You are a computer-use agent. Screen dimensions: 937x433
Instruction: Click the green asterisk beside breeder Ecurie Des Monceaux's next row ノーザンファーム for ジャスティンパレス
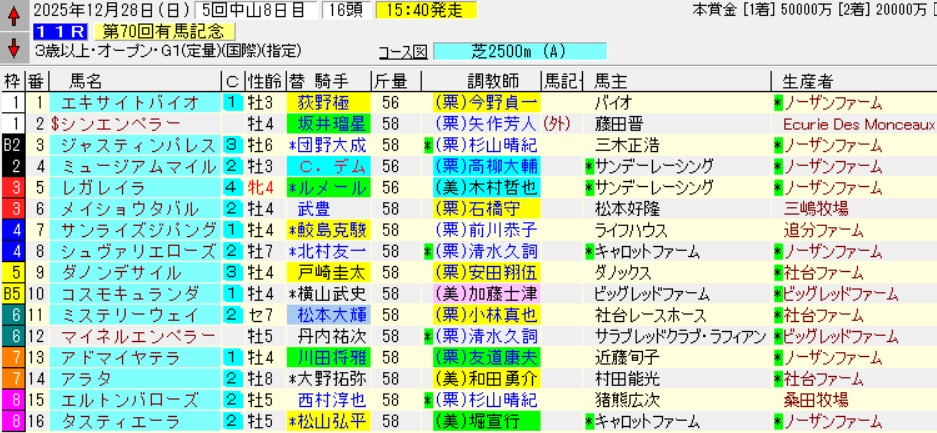pos(778,145)
